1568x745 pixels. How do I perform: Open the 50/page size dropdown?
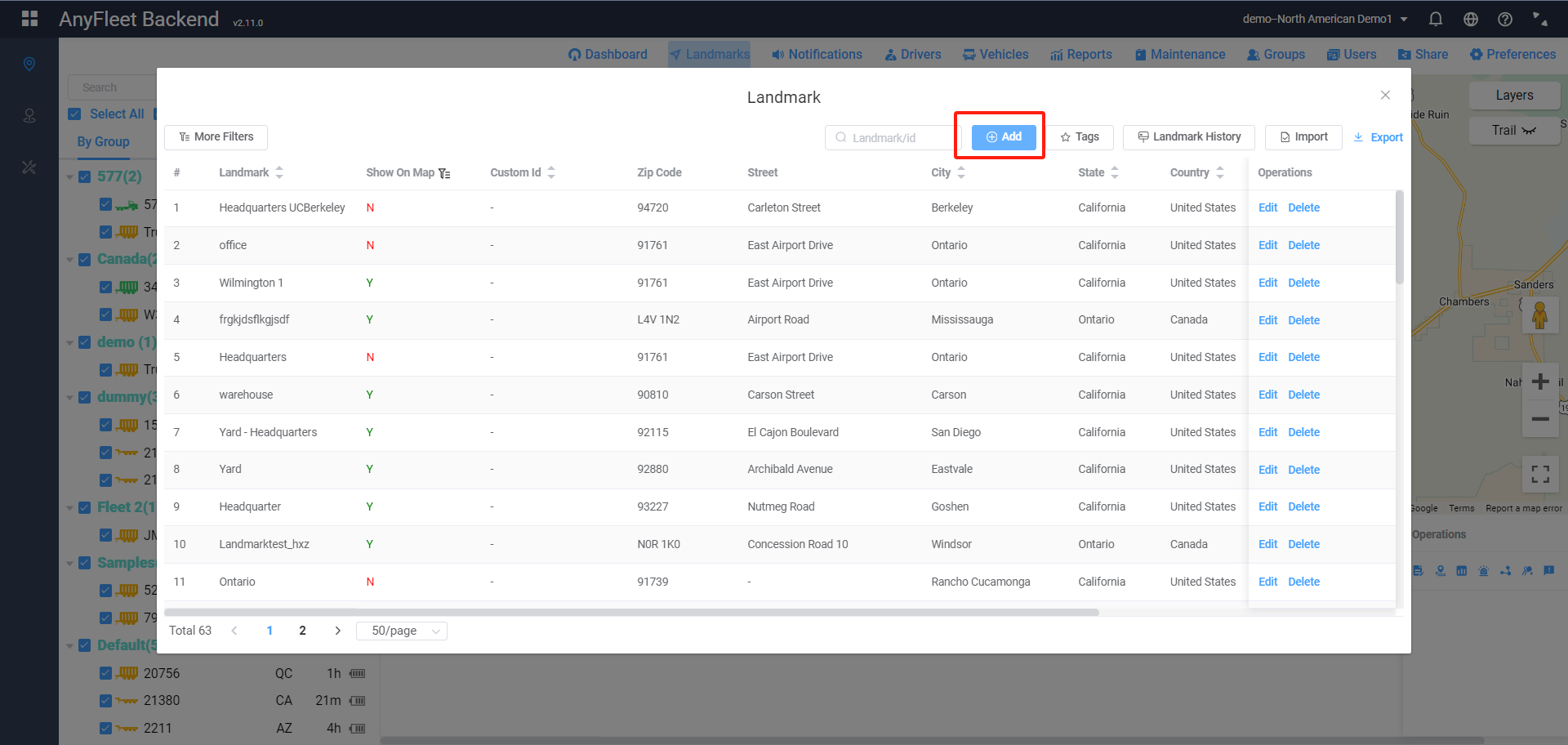[x=402, y=631]
